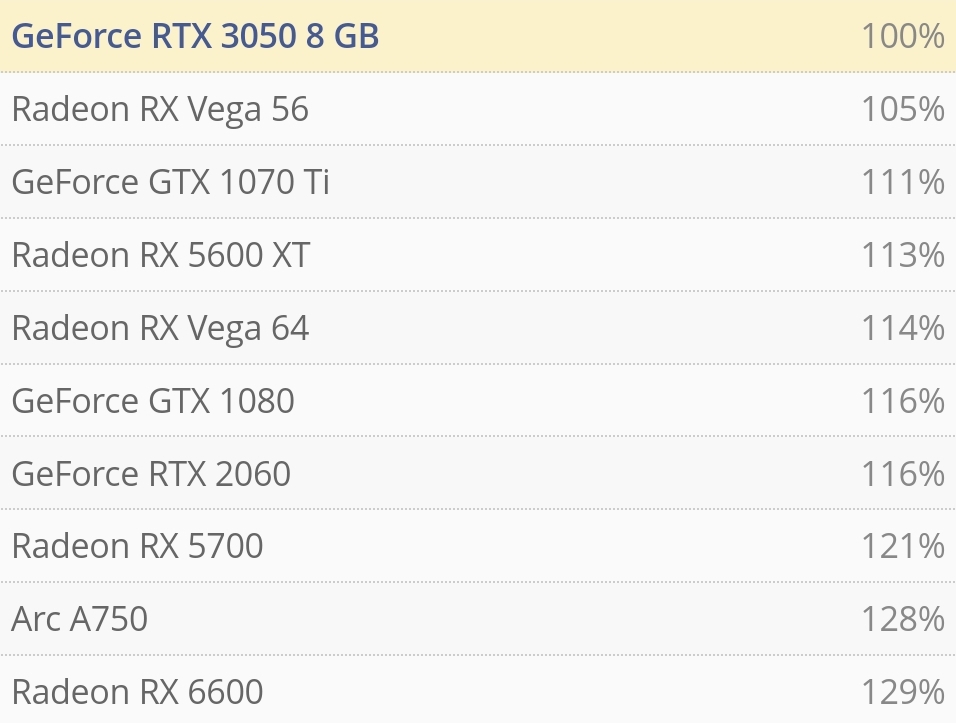Screen dimensions: 956x723
Task: Open the GeForce GTX 1080 link
Action: 153,401
